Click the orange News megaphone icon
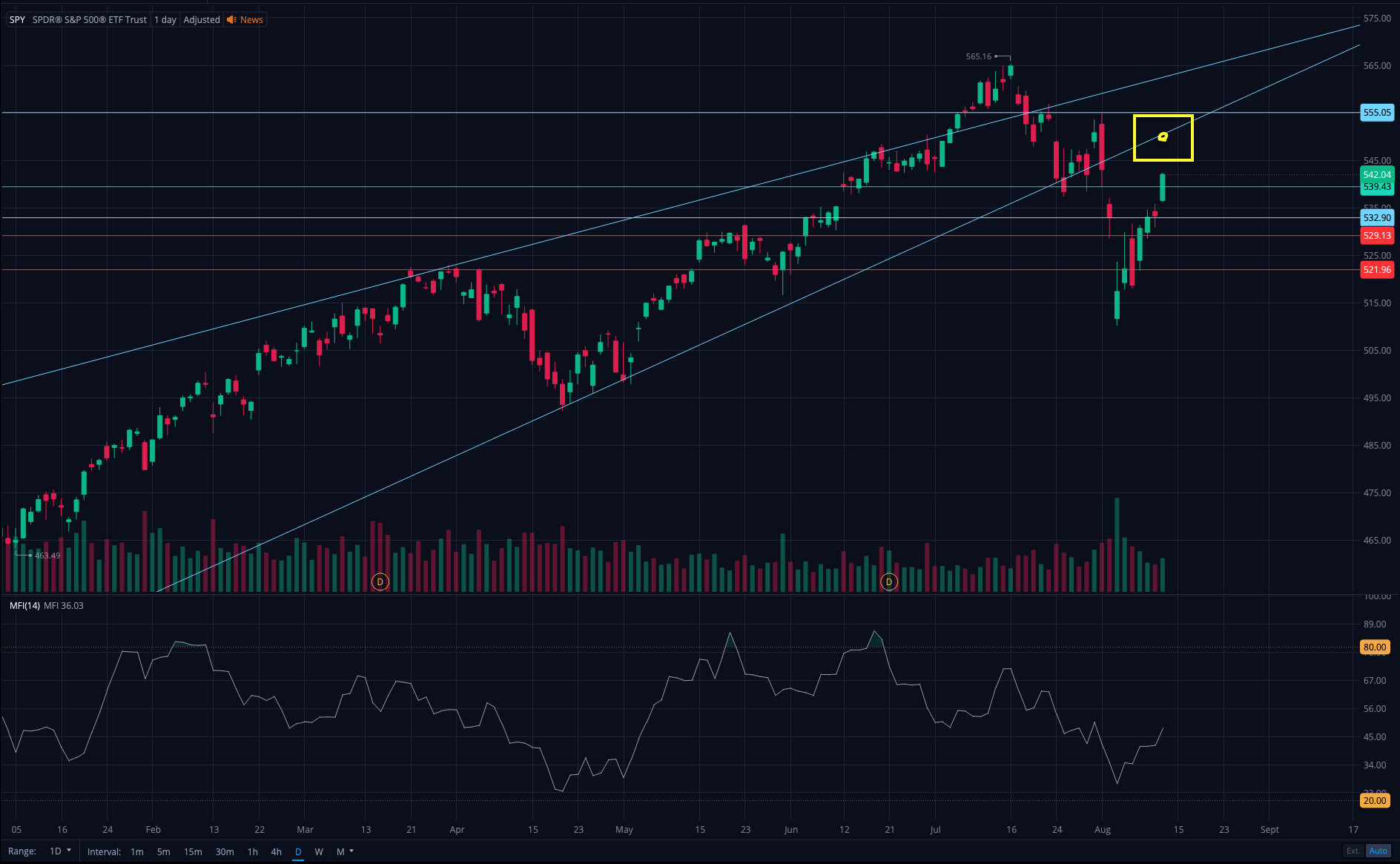 [231, 20]
